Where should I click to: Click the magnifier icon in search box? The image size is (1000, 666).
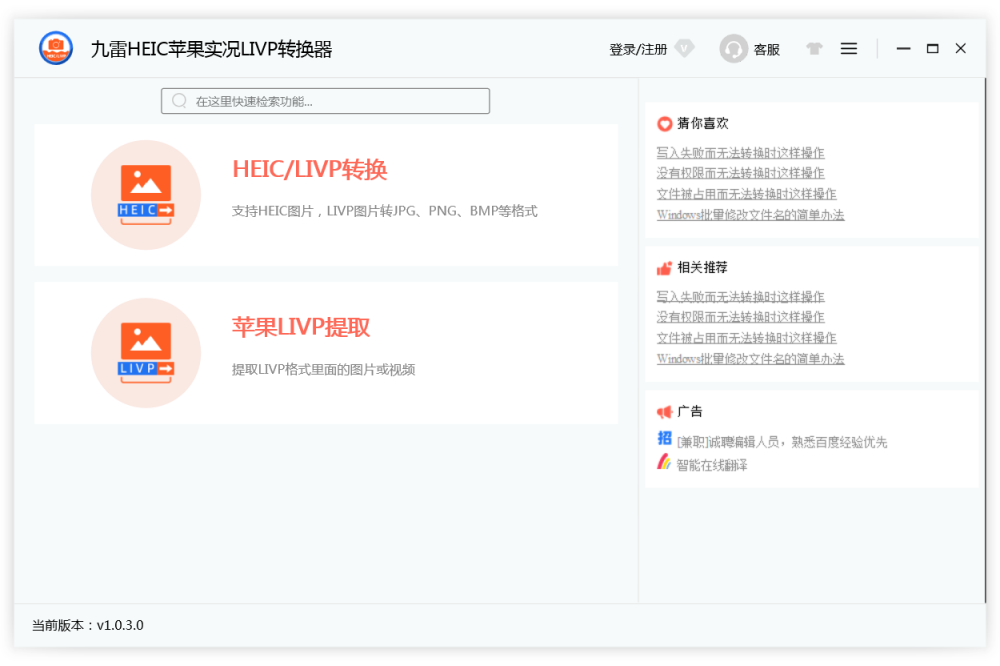click(180, 101)
